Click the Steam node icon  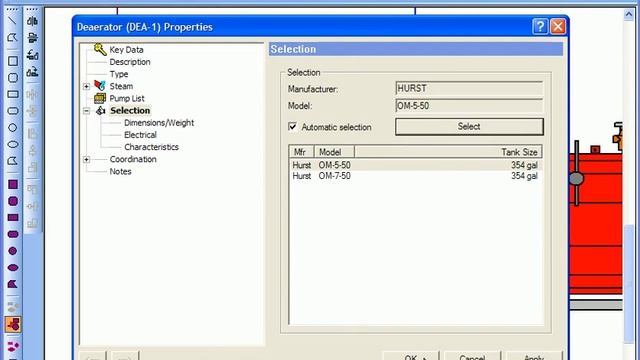[100, 86]
